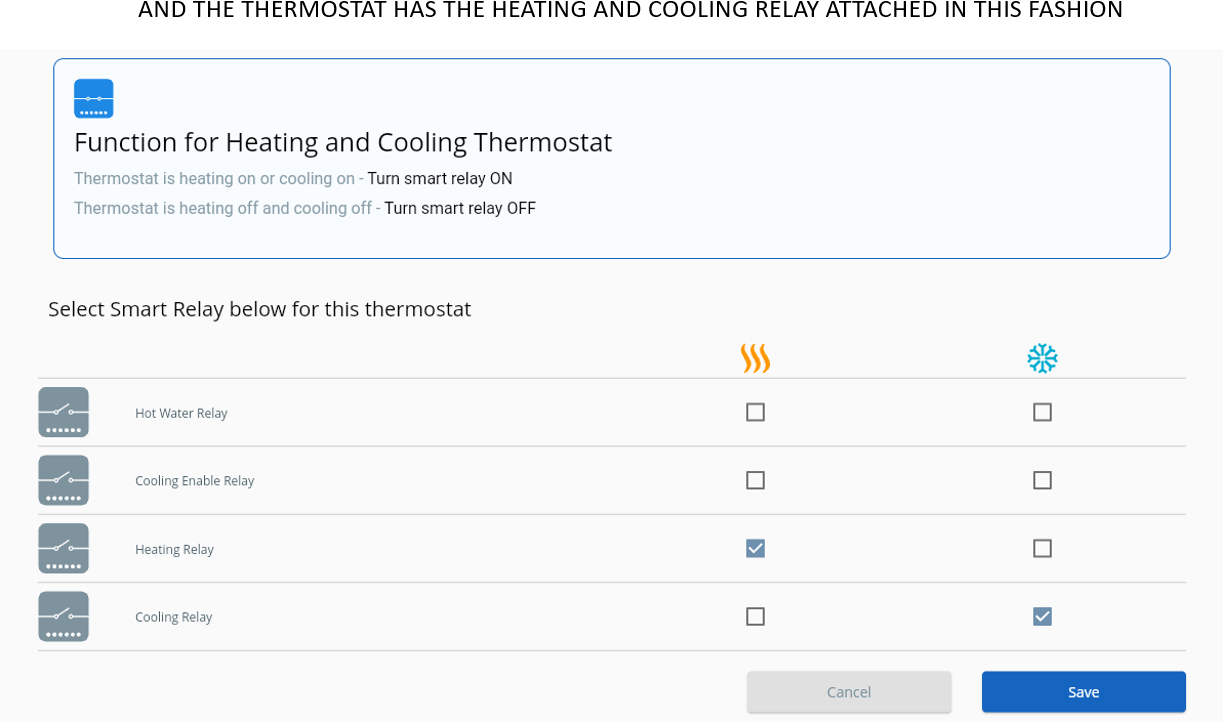Click the Function for Heating and Cooling Thermostat title
This screenshot has width=1223, height=725.
point(343,142)
